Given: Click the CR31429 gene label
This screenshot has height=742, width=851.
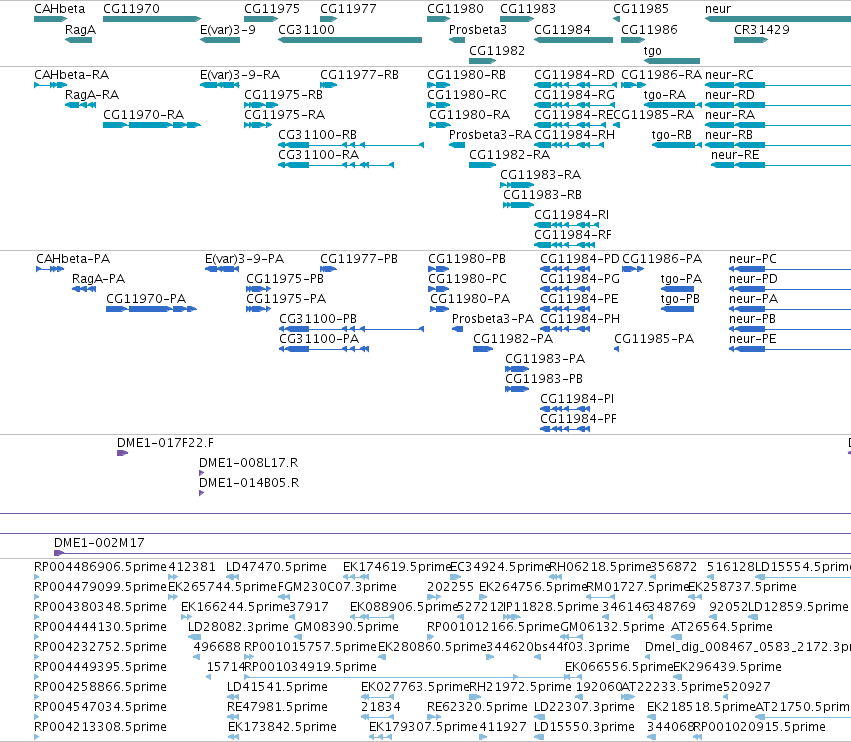Looking at the screenshot, I should pyautogui.click(x=762, y=30).
